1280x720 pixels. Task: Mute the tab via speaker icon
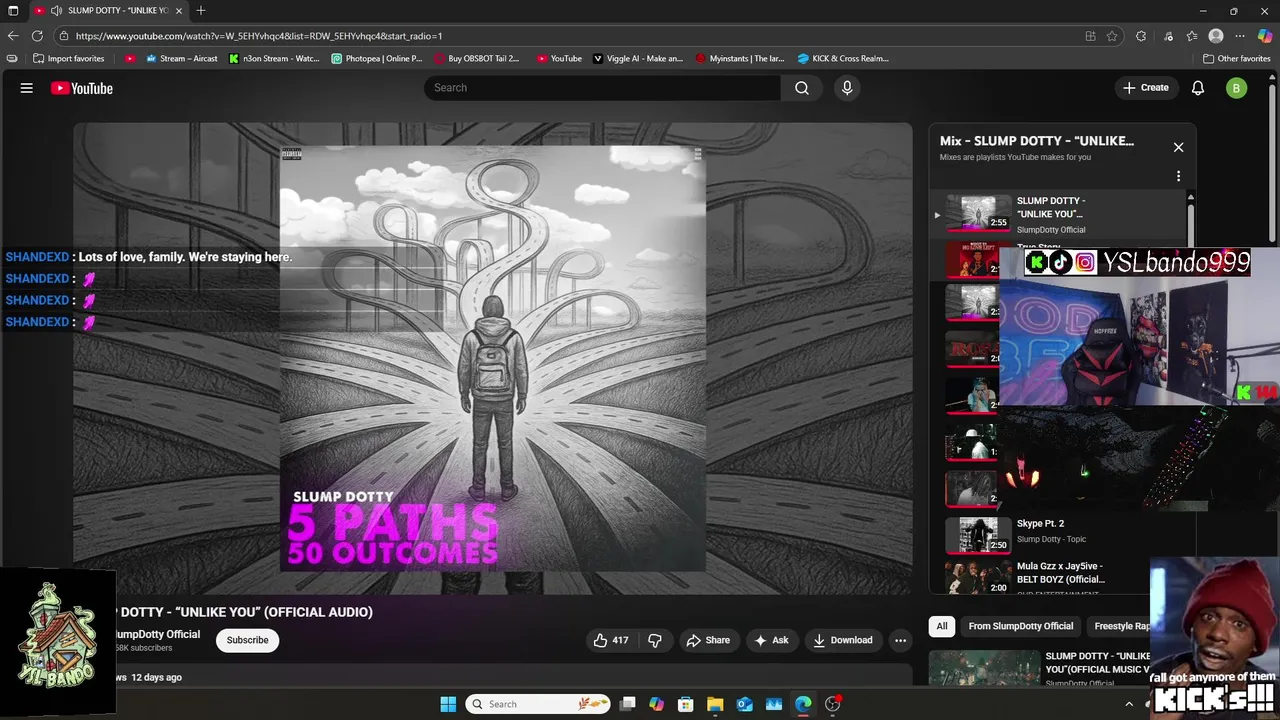tap(56, 10)
